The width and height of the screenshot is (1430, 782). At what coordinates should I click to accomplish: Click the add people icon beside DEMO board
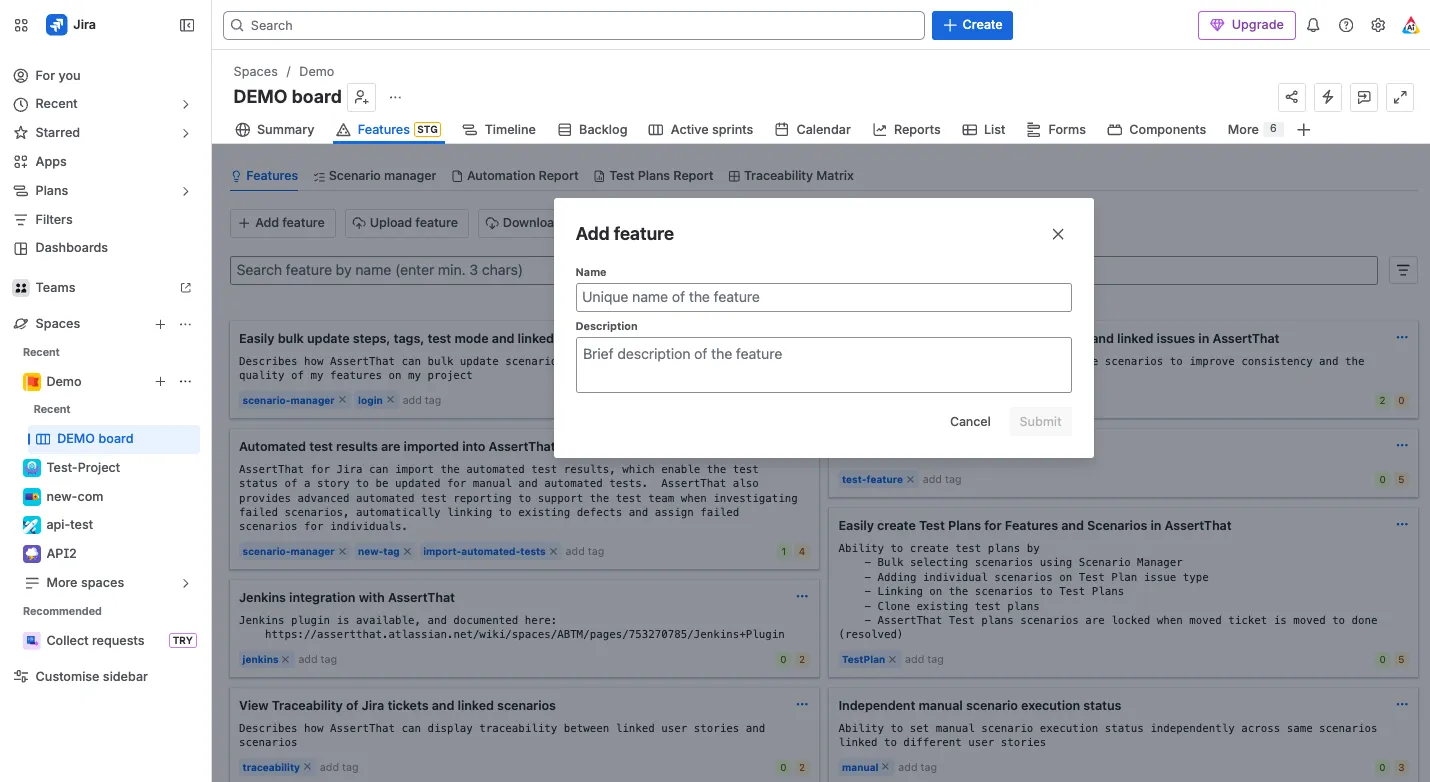pyautogui.click(x=362, y=97)
